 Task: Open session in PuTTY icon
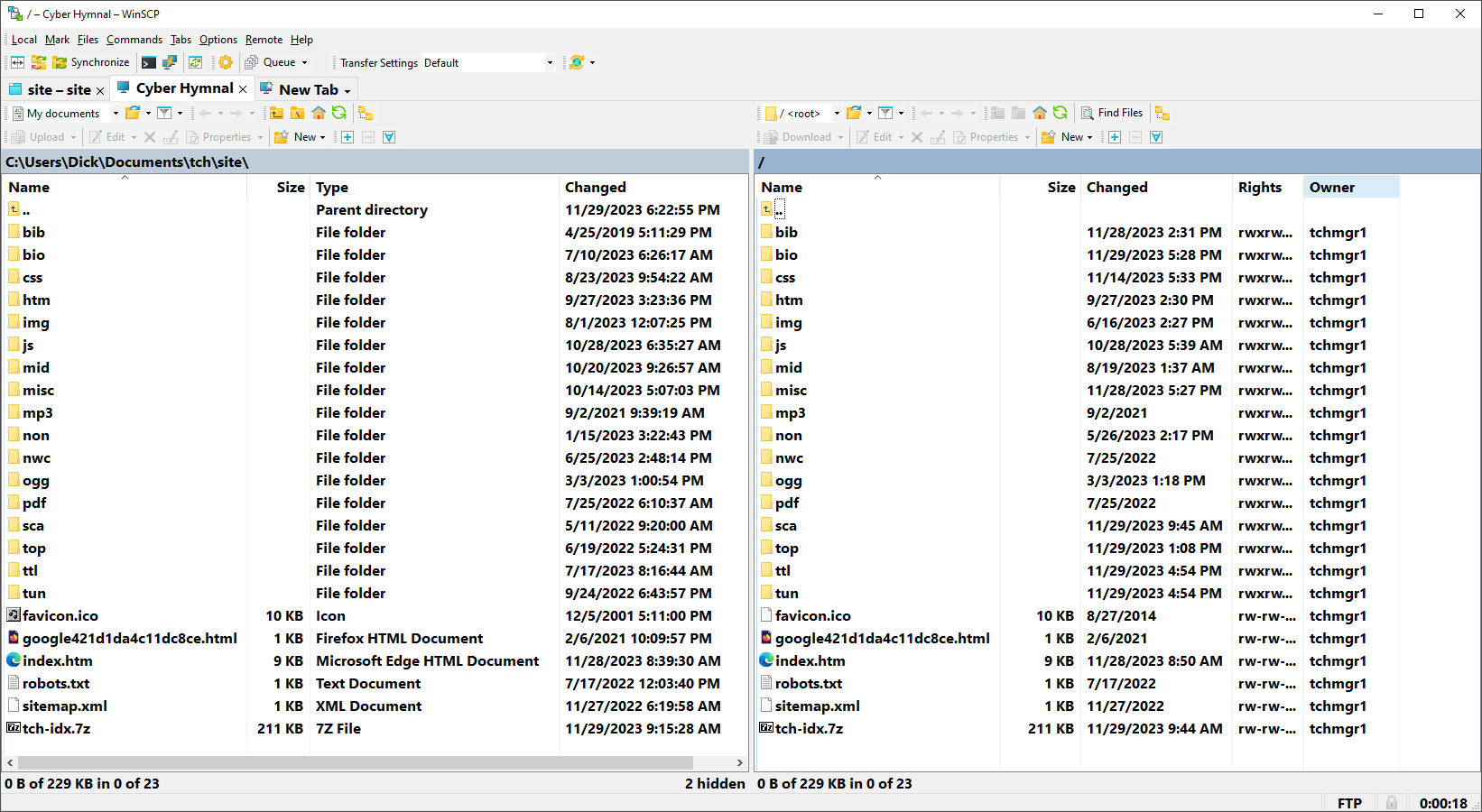tap(170, 62)
